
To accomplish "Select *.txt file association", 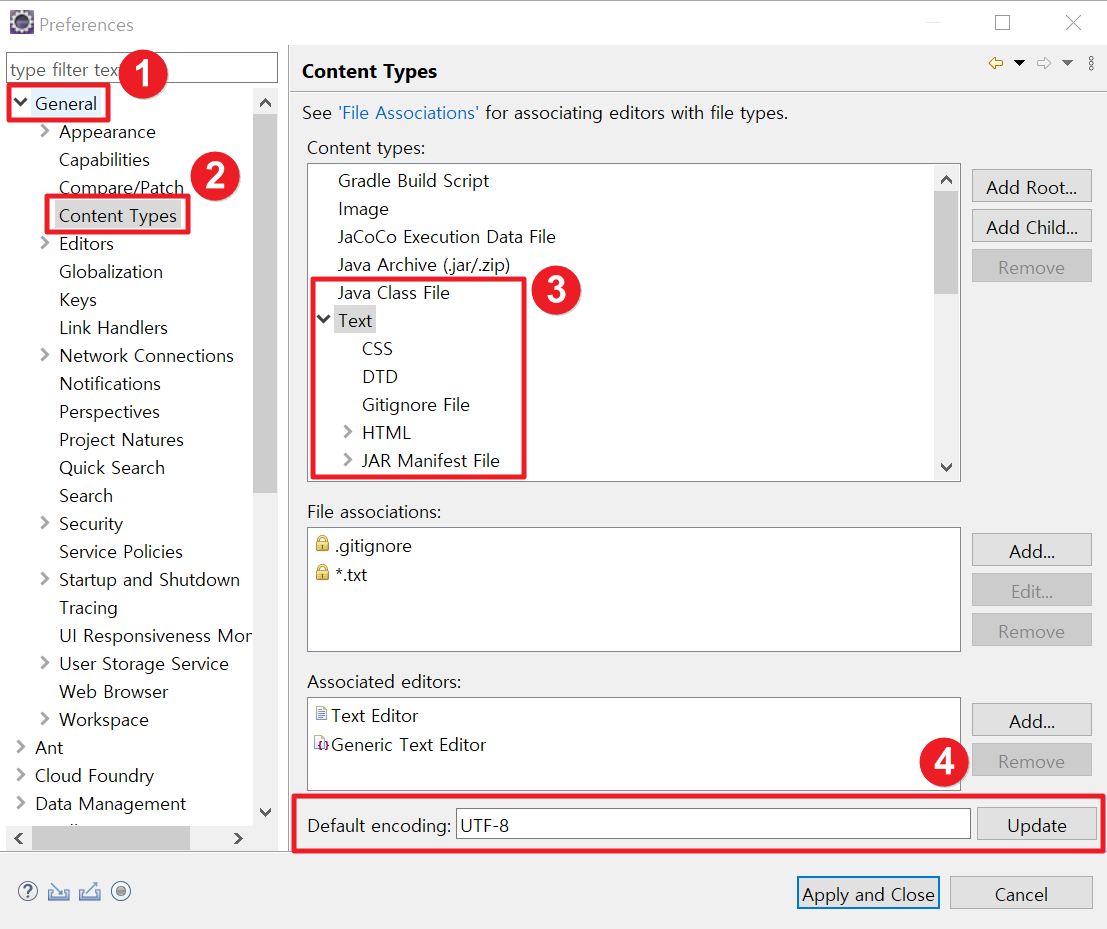I will (351, 575).
